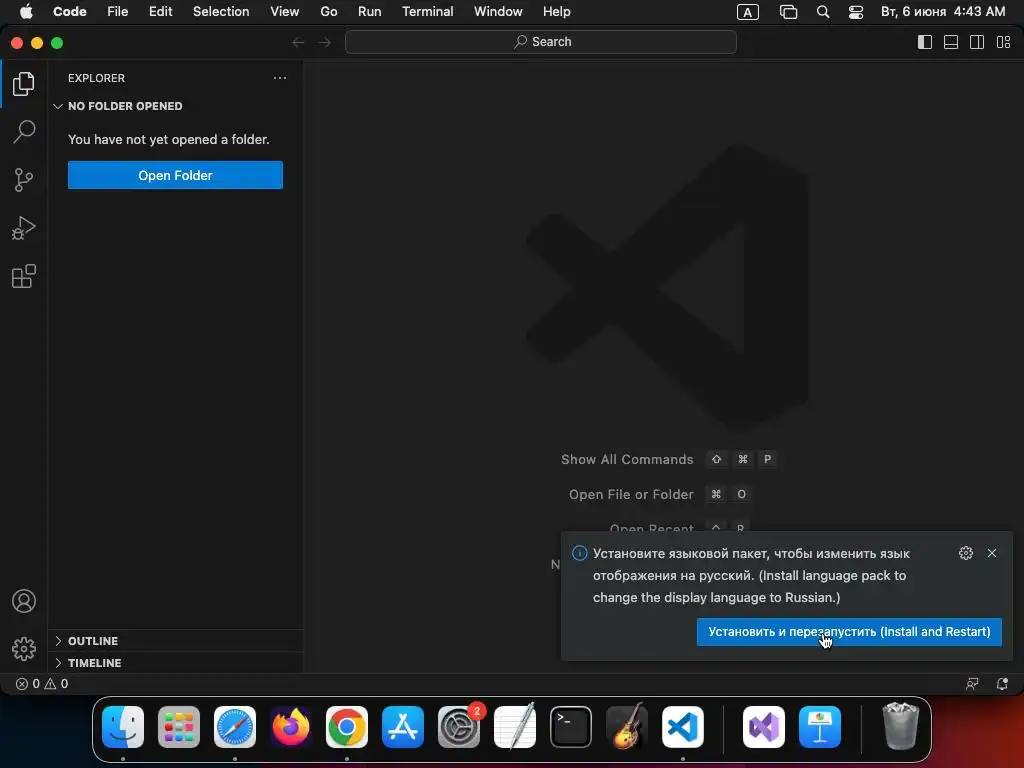This screenshot has height=768, width=1024.
Task: Launch Keynote from the Dock
Action: click(x=820, y=727)
